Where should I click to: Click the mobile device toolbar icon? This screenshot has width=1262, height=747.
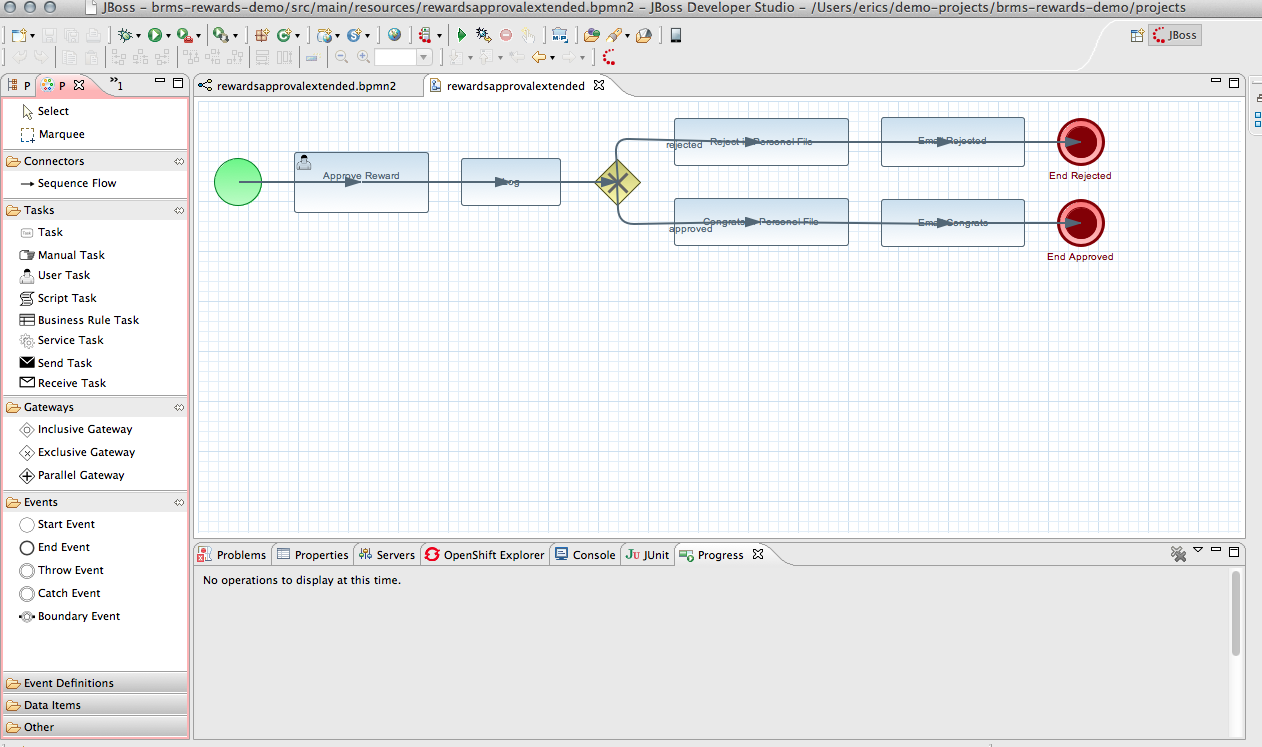tap(676, 35)
